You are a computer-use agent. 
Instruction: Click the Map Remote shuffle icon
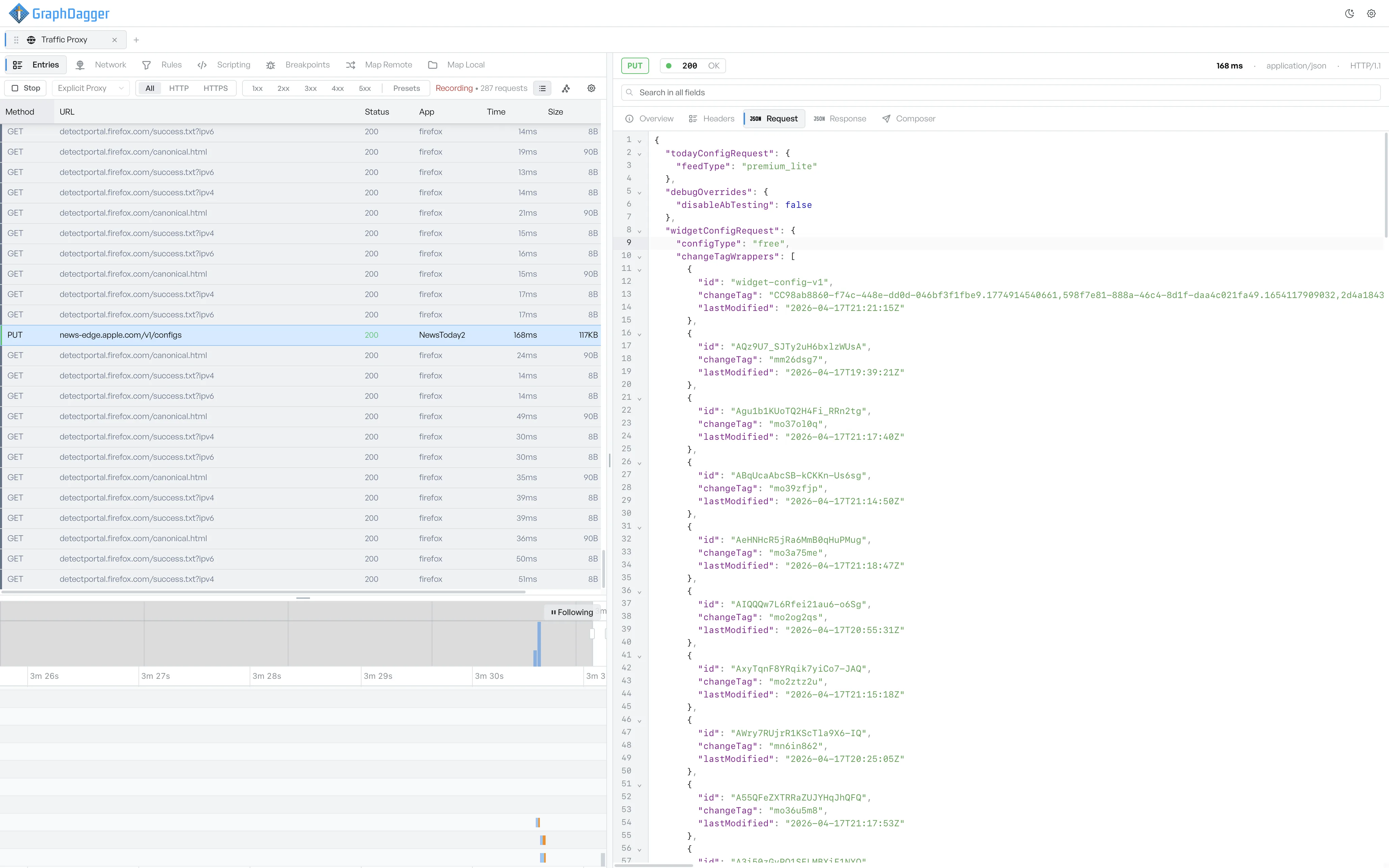pyautogui.click(x=350, y=65)
